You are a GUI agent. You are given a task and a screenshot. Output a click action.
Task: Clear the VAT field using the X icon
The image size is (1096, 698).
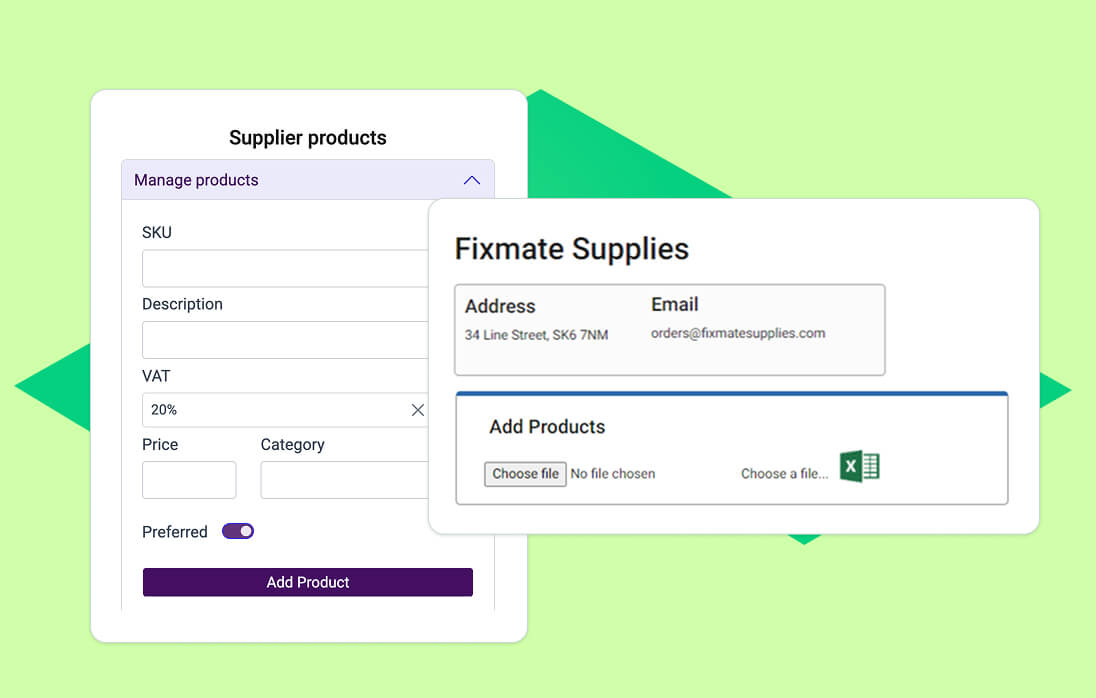[418, 409]
